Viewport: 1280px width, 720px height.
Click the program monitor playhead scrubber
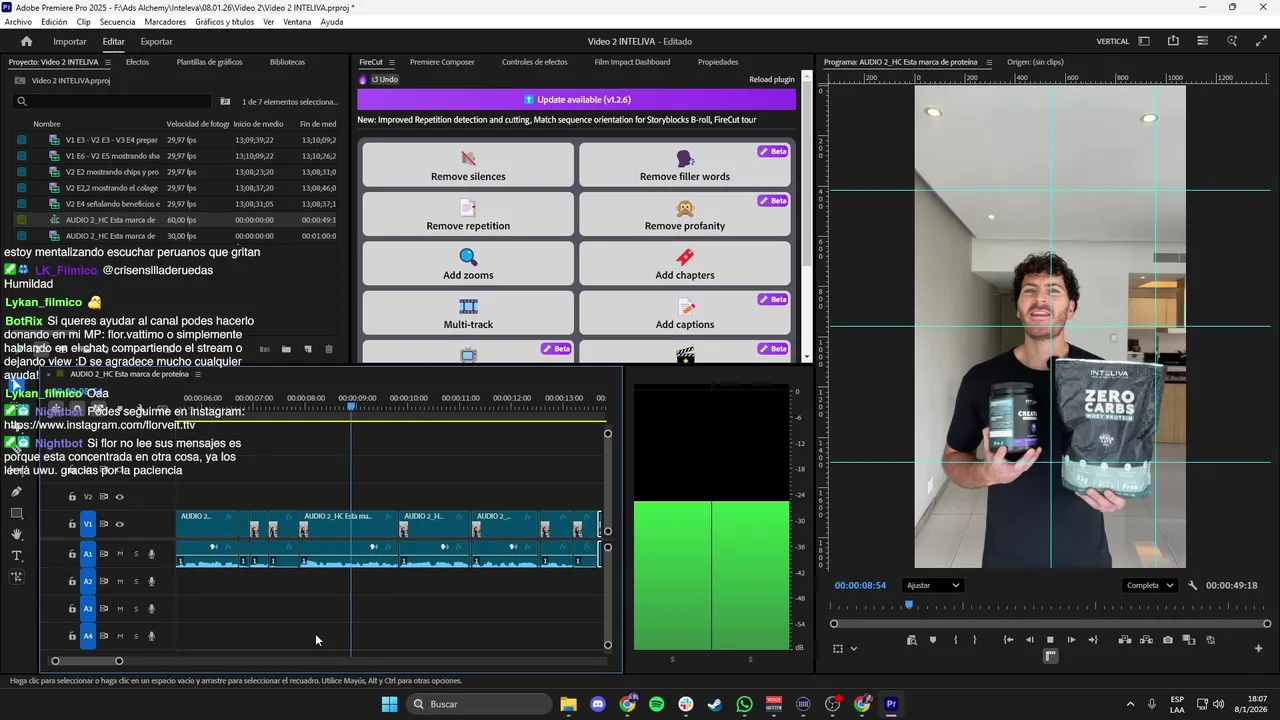[x=909, y=605]
